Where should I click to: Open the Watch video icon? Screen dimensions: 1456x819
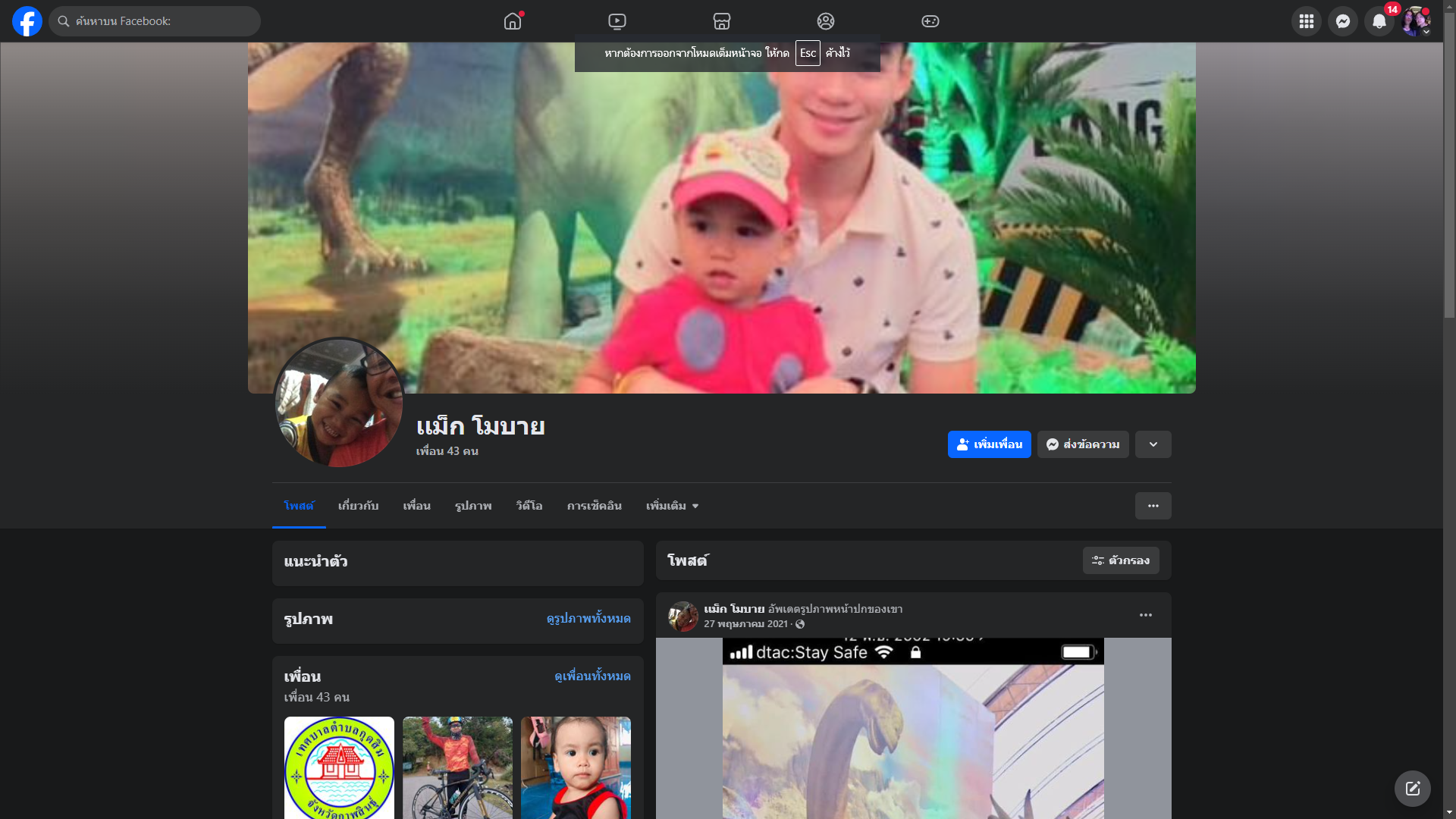click(617, 21)
